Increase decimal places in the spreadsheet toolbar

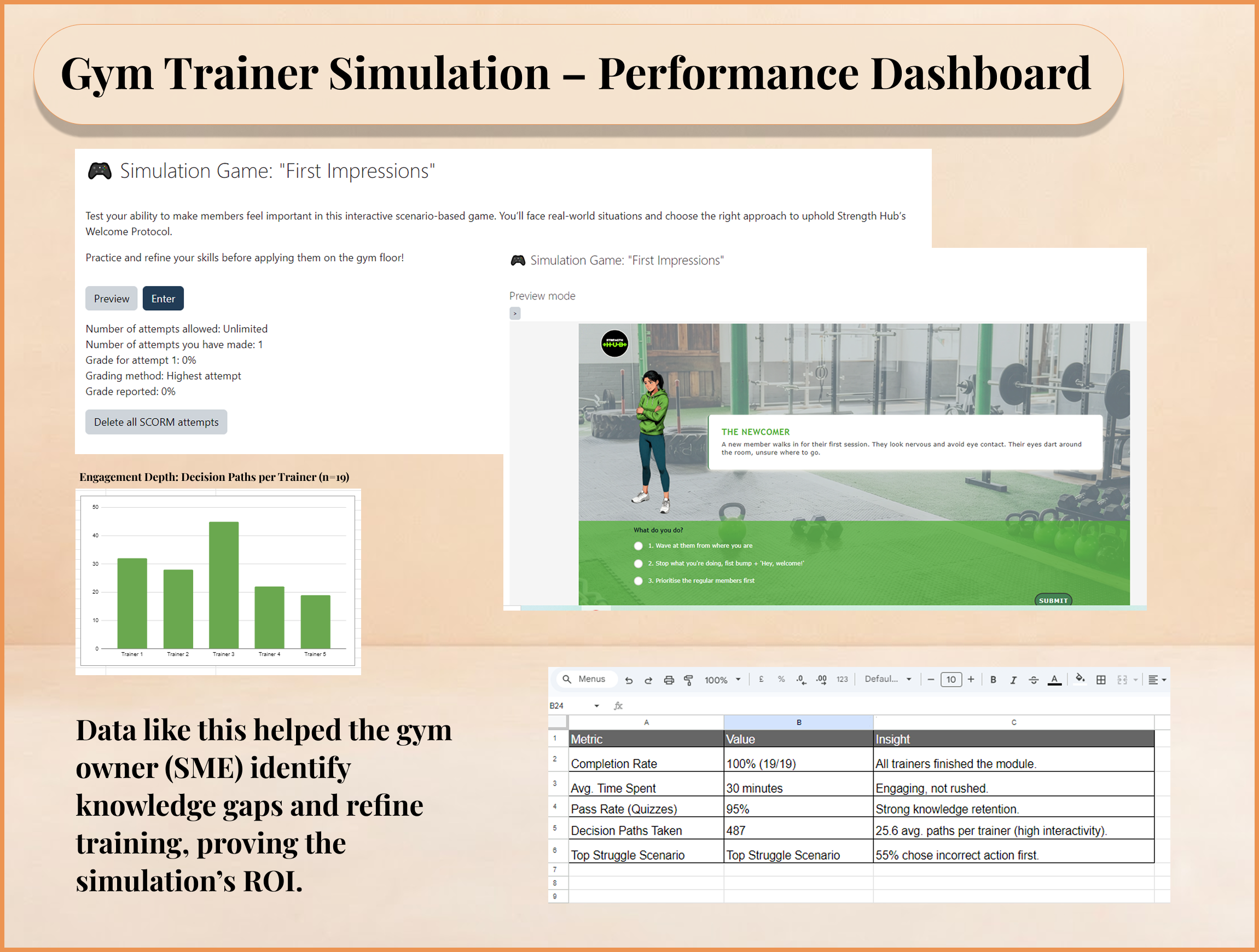click(821, 680)
